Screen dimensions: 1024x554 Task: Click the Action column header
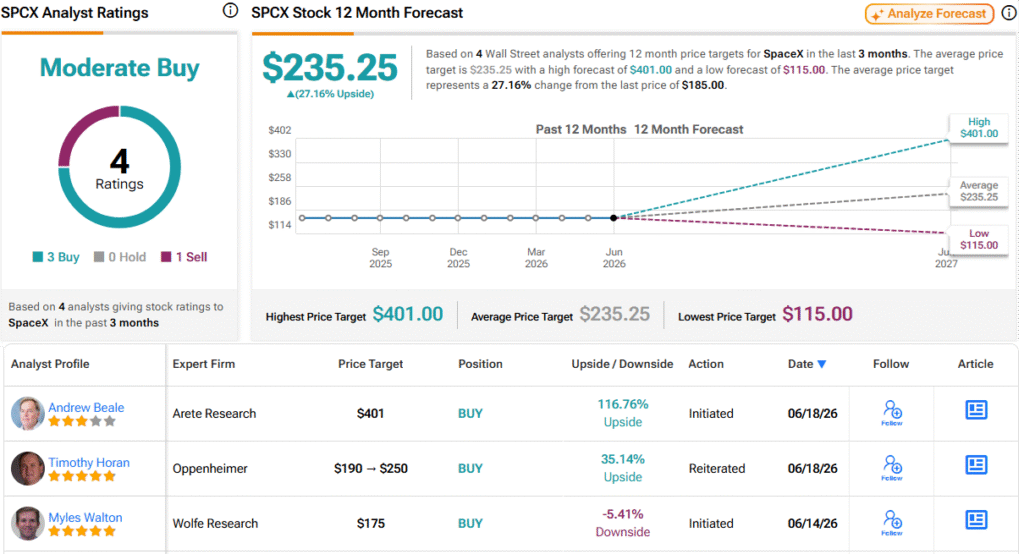point(706,364)
